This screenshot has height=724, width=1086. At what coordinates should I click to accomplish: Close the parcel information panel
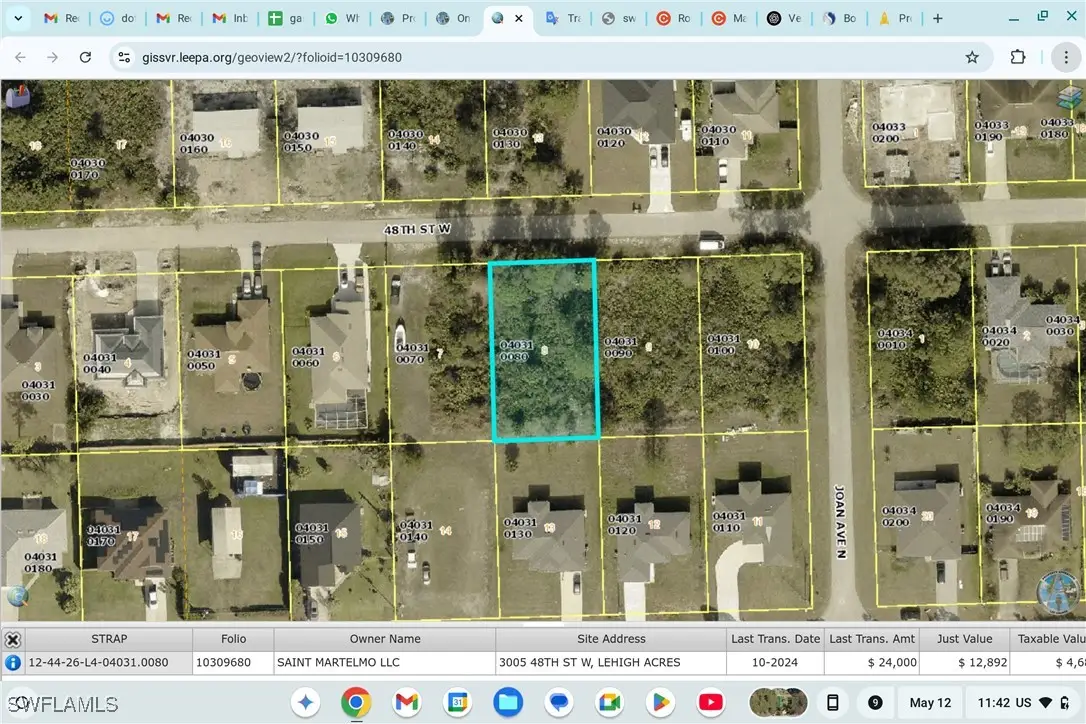(x=12, y=639)
